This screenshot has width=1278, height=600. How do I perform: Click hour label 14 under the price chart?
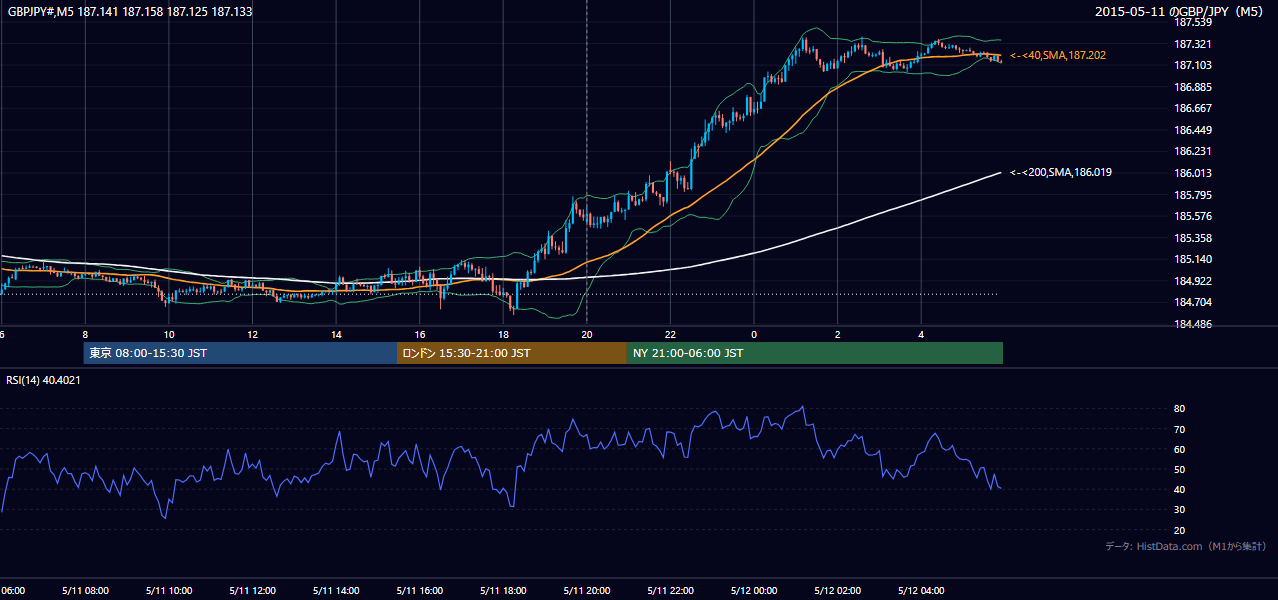pos(336,334)
